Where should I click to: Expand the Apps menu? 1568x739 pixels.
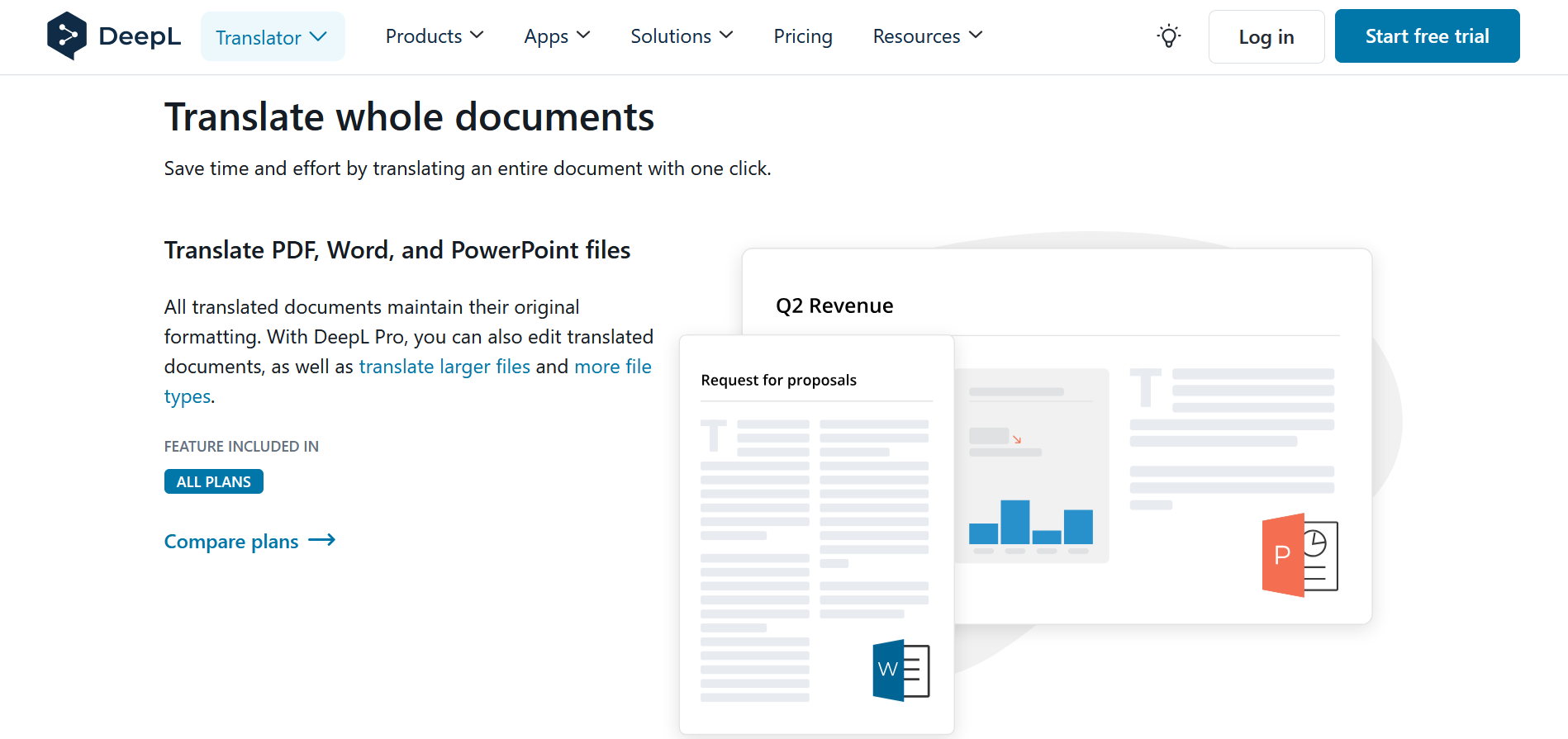click(x=557, y=36)
